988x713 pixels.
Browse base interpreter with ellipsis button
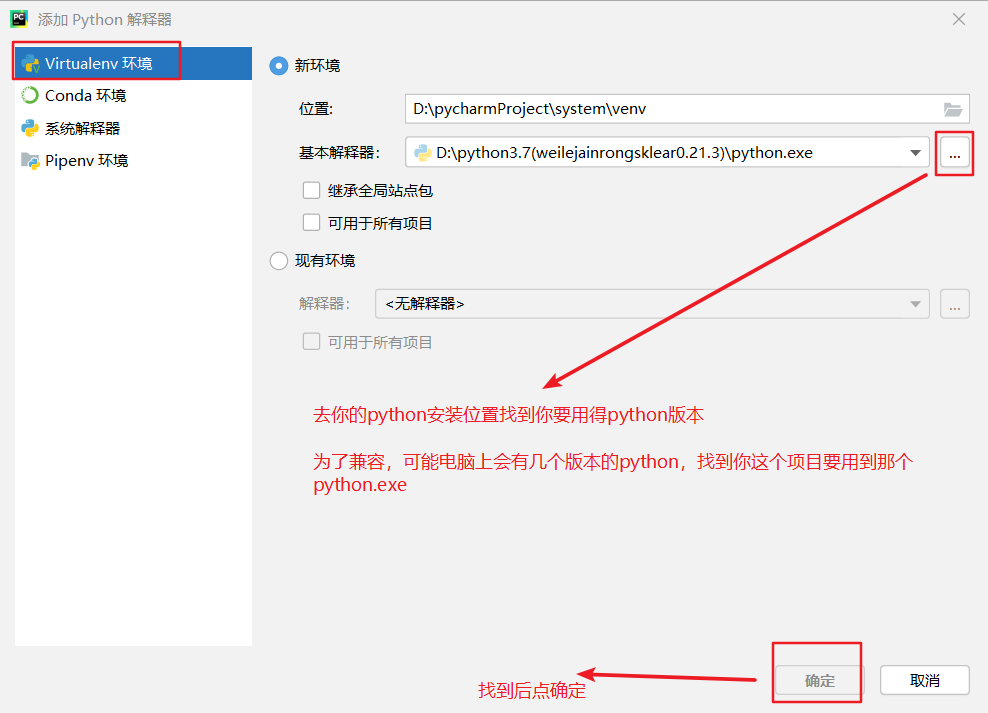click(x=955, y=153)
